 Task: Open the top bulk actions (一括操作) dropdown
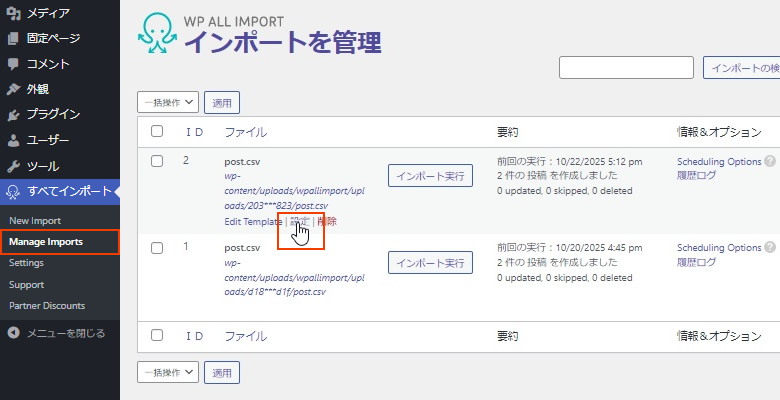pyautogui.click(x=168, y=101)
